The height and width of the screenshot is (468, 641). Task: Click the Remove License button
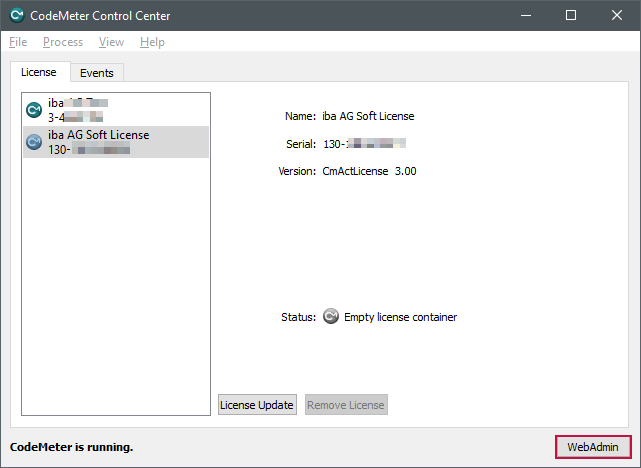346,405
